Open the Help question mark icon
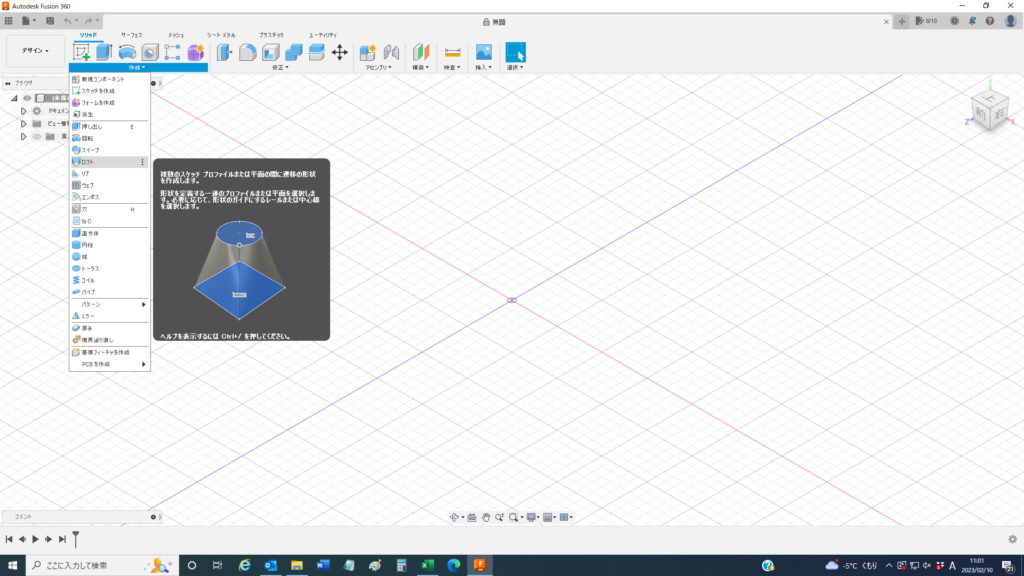Screen dimensions: 1024x576 click(x=990, y=21)
